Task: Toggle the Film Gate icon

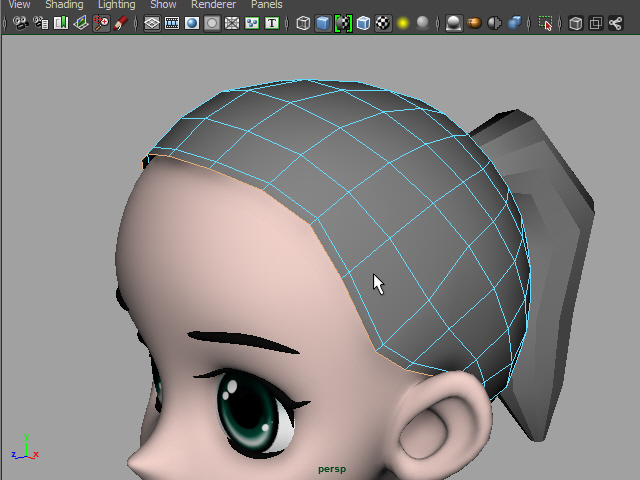Action: 172,23
